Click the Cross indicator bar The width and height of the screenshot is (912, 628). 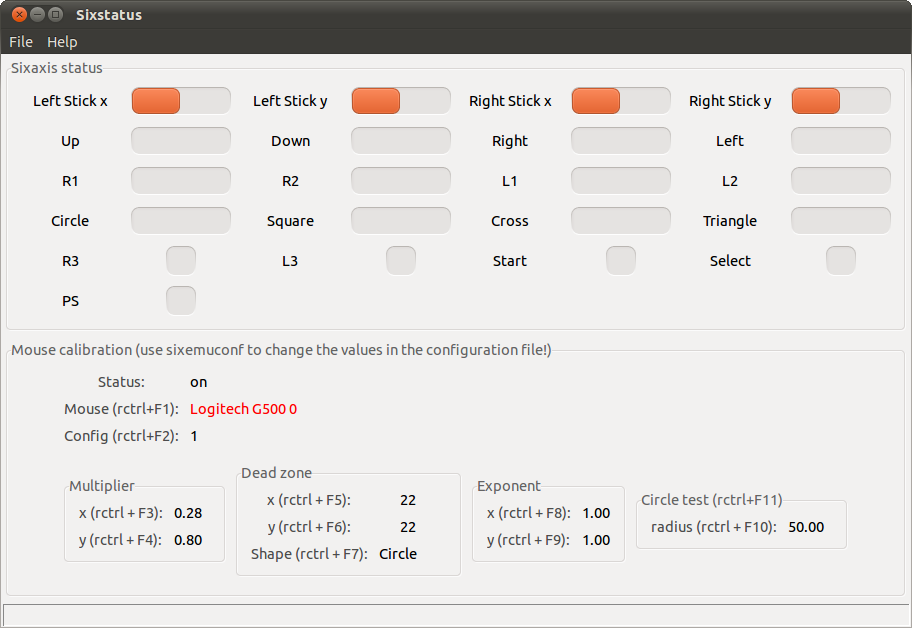(621, 221)
